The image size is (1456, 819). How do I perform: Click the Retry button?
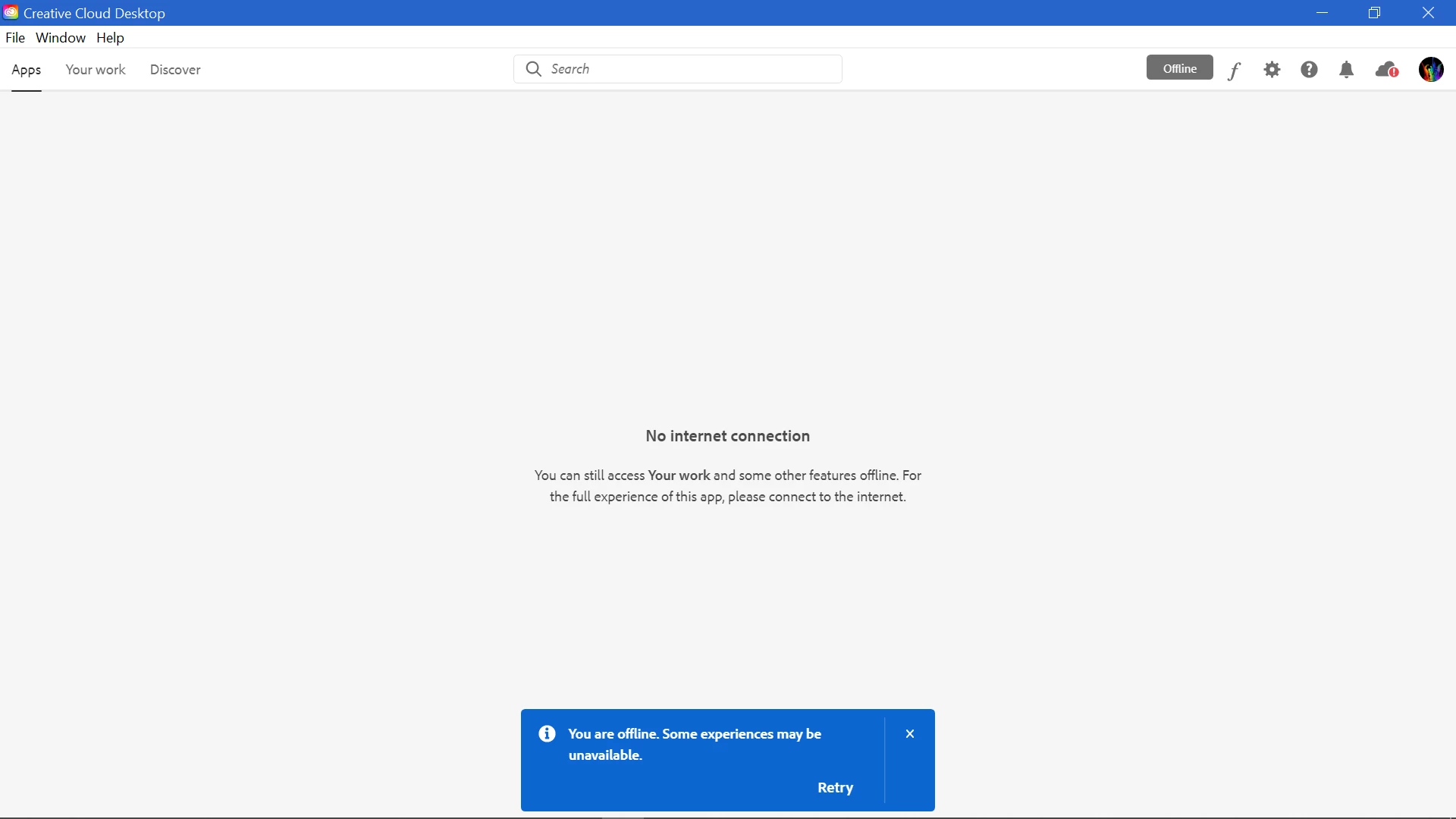pyautogui.click(x=835, y=787)
